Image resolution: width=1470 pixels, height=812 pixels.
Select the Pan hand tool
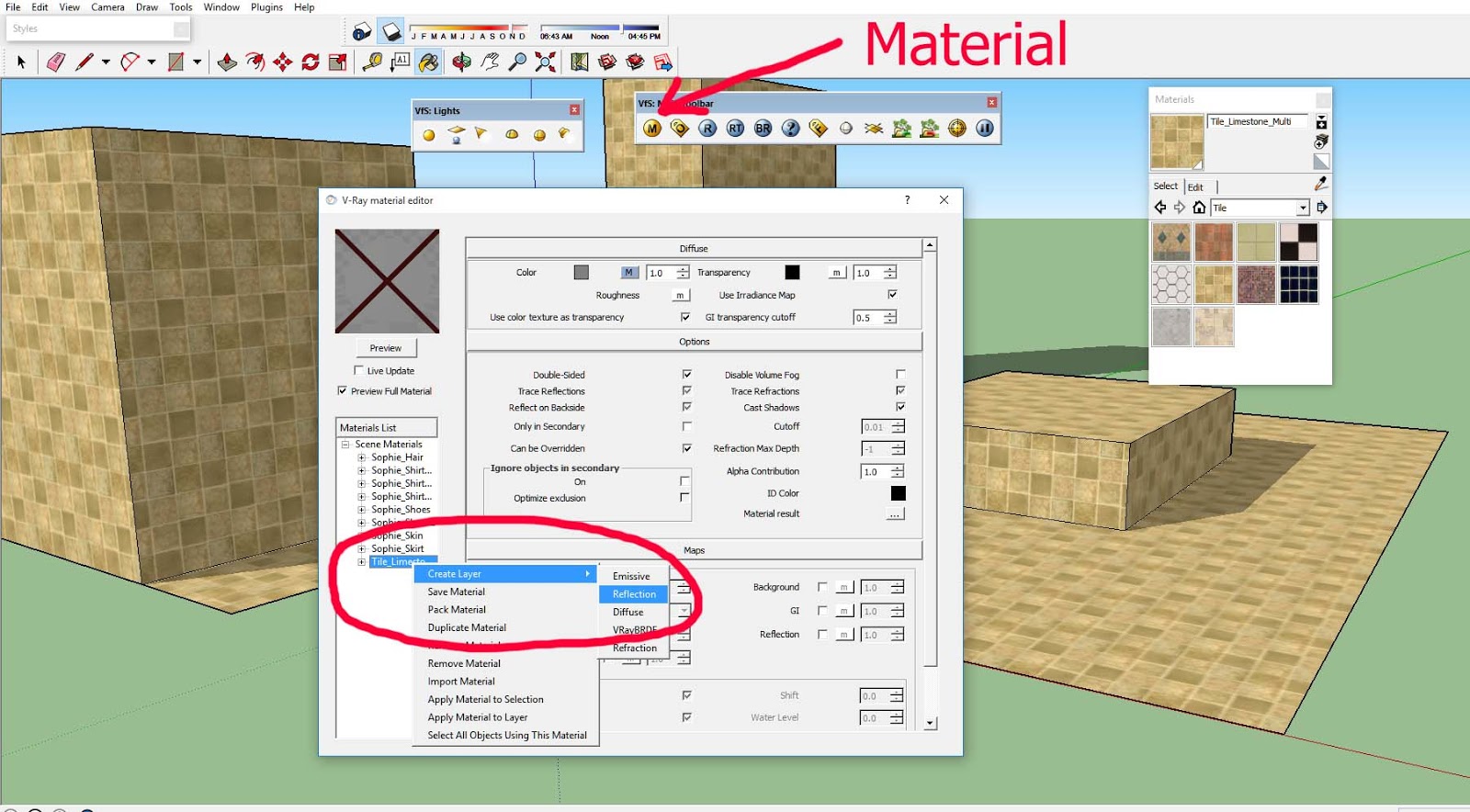tap(490, 62)
